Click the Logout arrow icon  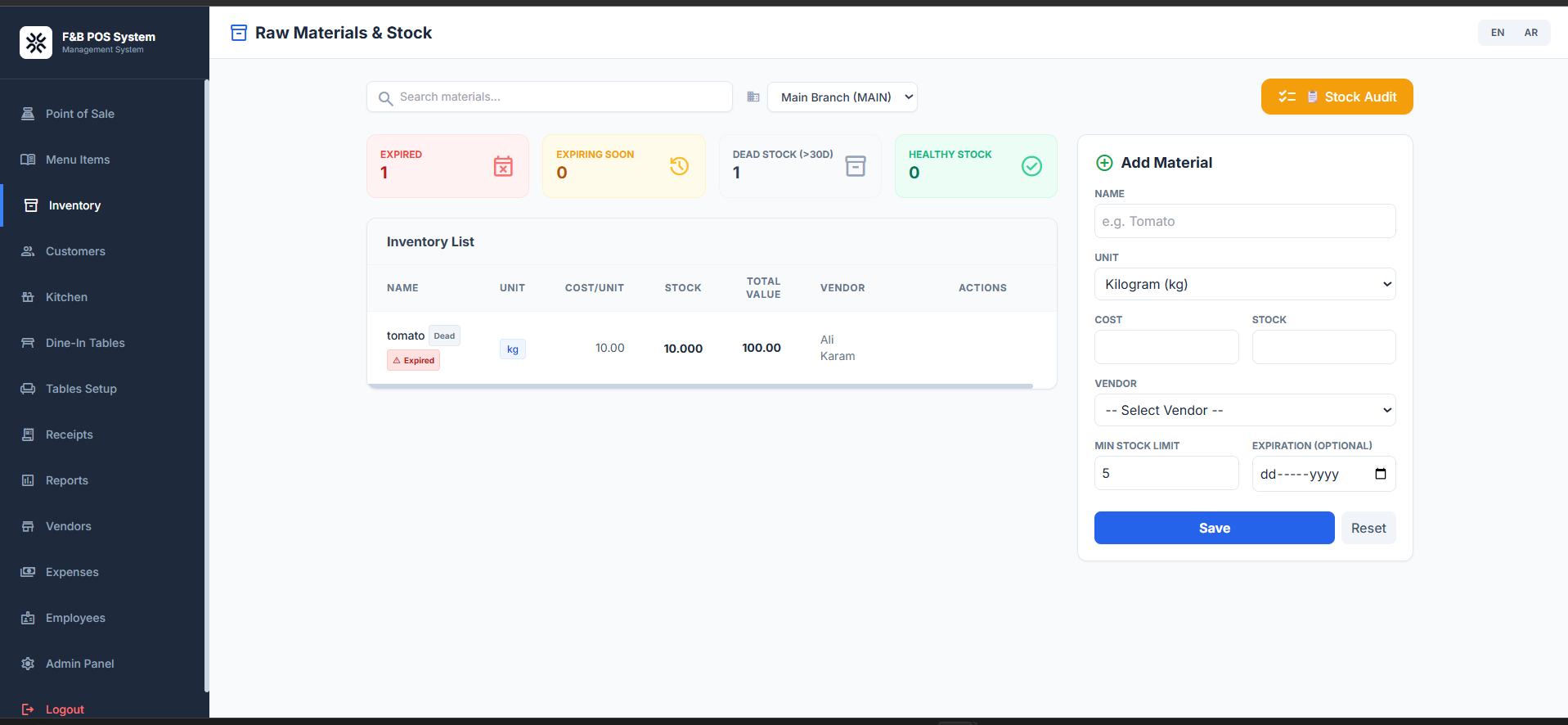(28, 709)
